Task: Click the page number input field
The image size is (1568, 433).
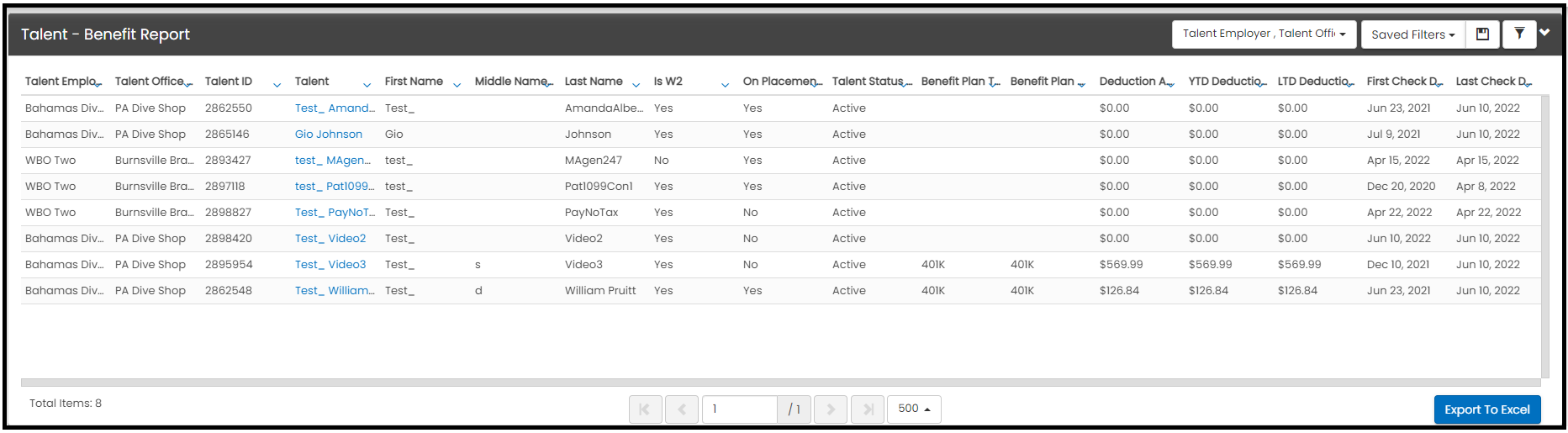Action: tap(740, 409)
